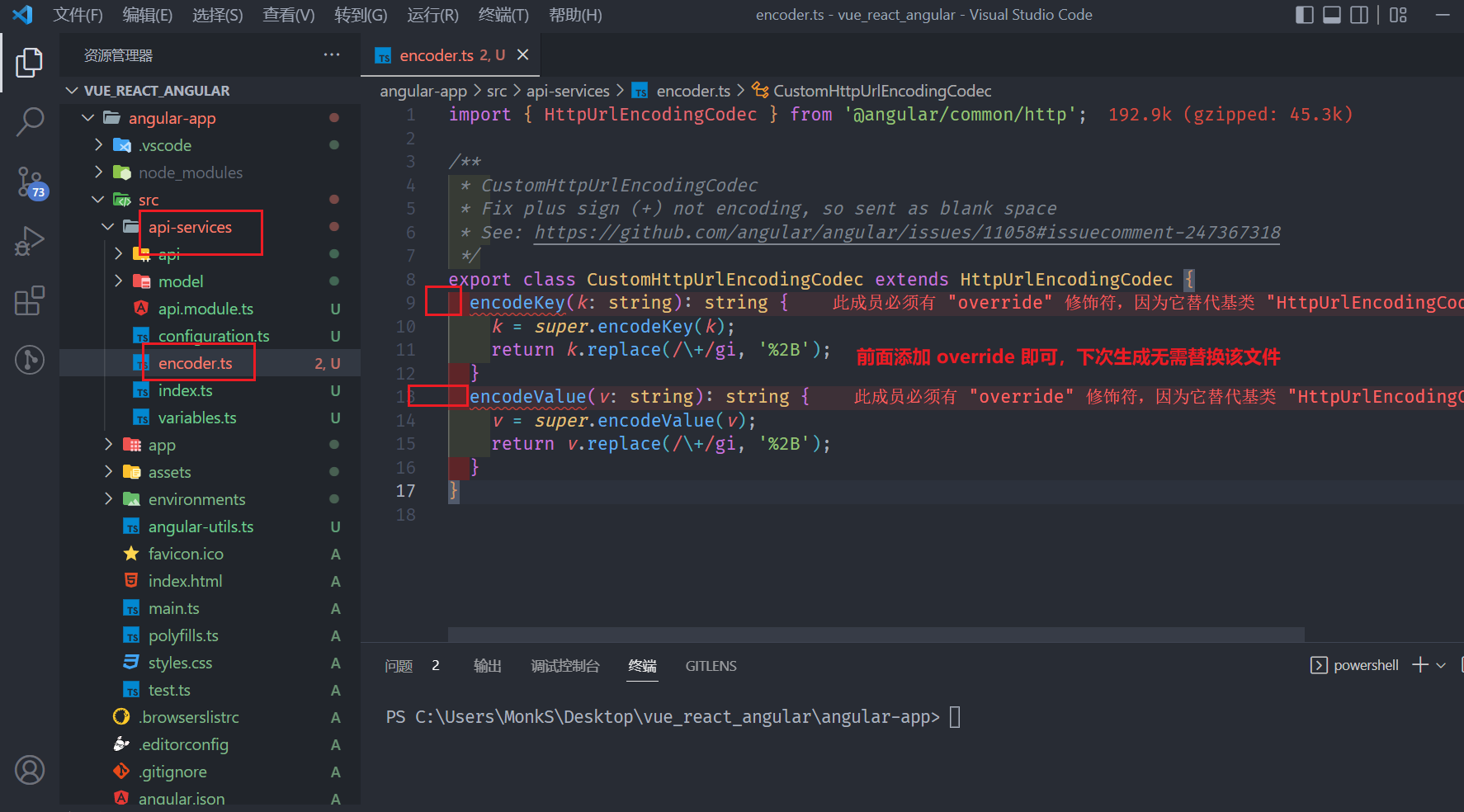Open the Extensions view icon
This screenshot has width=1464, height=812.
tap(30, 301)
